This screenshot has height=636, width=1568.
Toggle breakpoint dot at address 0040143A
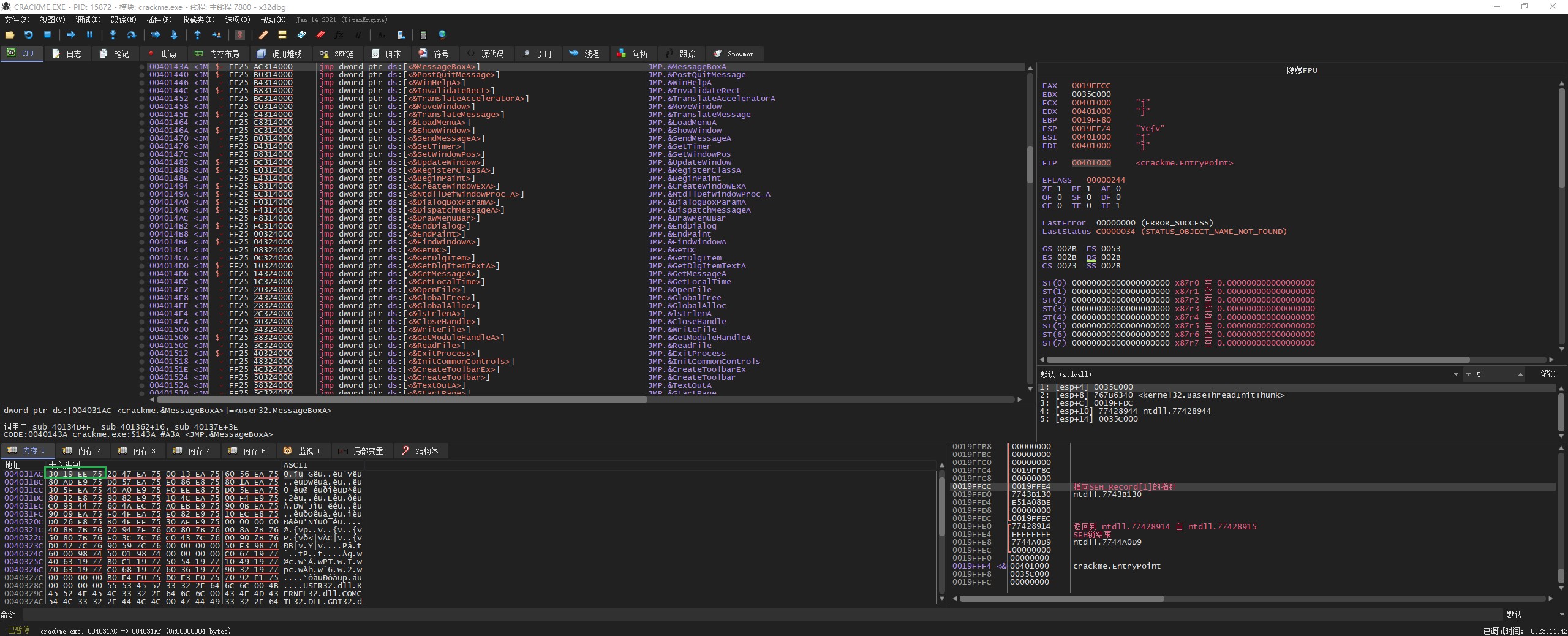pyautogui.click(x=142, y=67)
